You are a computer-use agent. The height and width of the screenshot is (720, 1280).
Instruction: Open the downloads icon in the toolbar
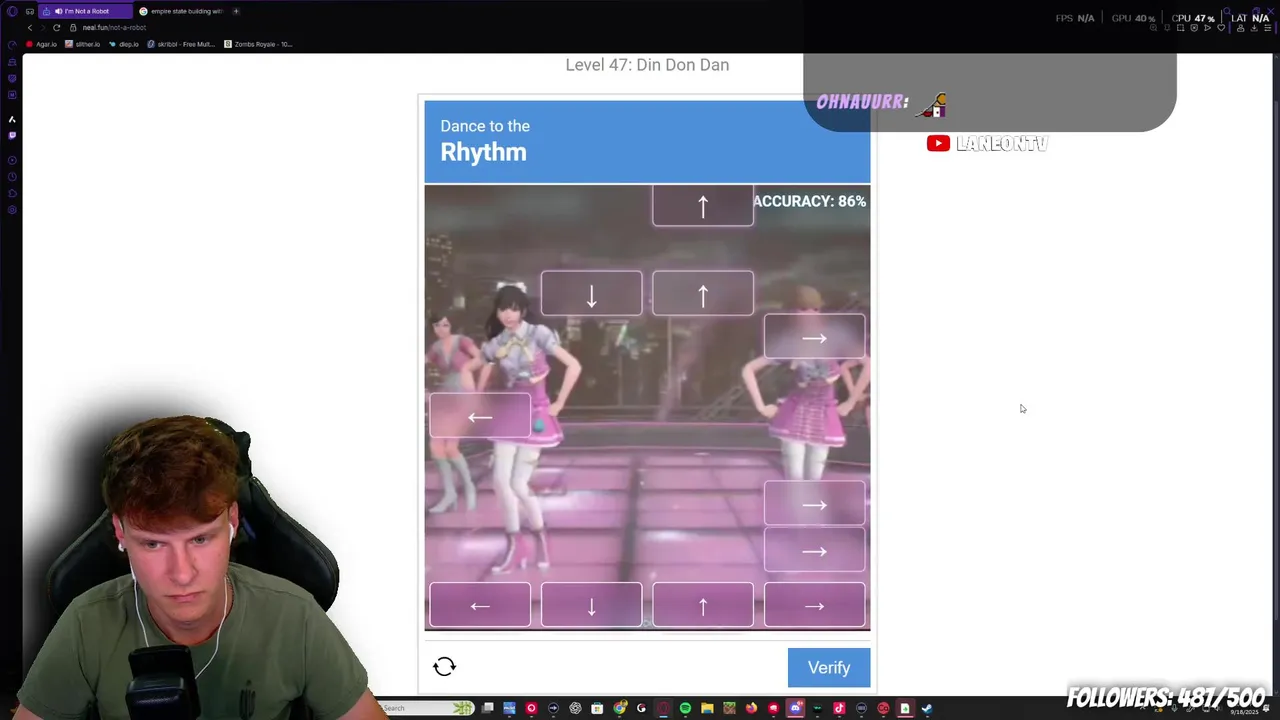tap(1254, 28)
